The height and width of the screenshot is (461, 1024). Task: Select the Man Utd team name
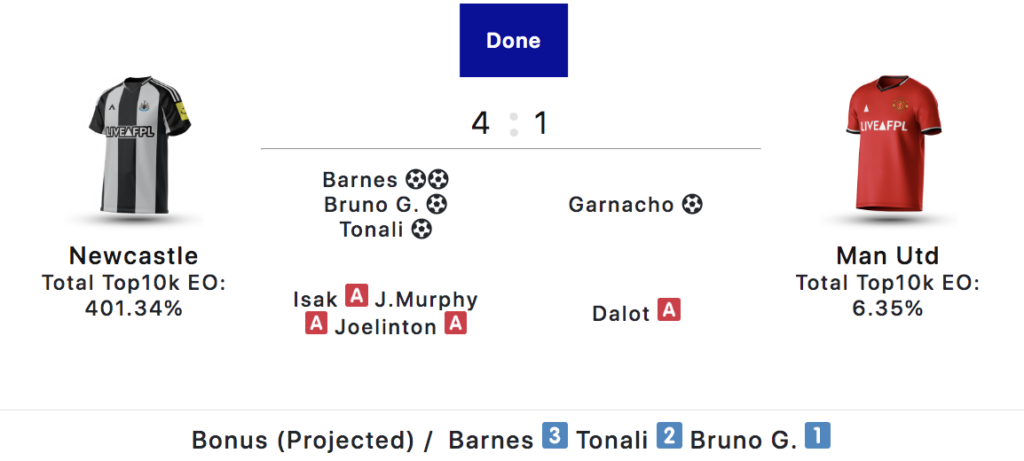pos(888,255)
